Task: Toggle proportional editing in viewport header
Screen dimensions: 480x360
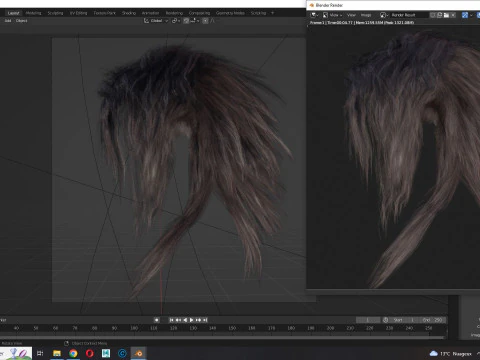Action: click(205, 21)
